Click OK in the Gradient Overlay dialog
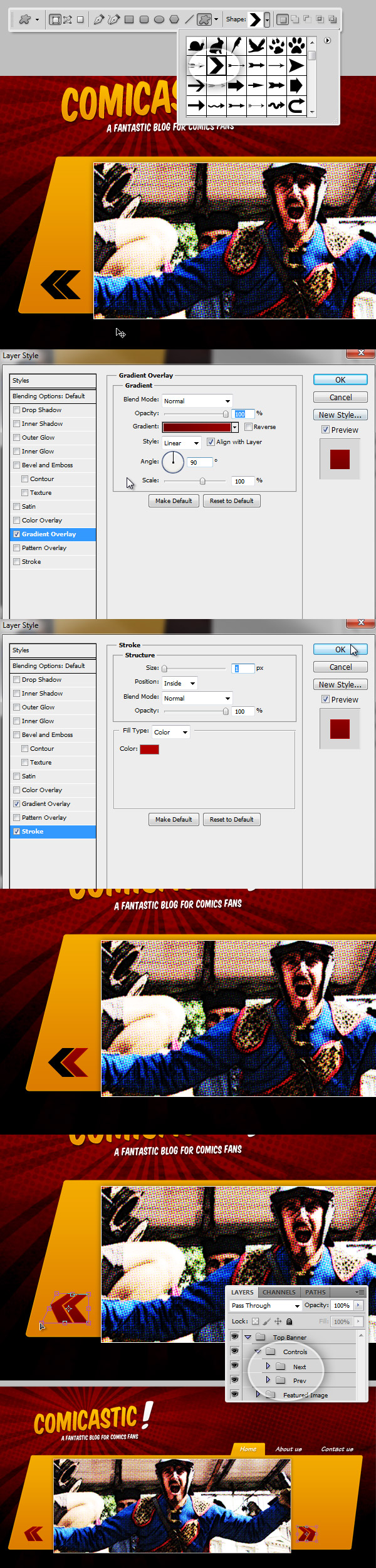376x1568 pixels. click(x=340, y=379)
